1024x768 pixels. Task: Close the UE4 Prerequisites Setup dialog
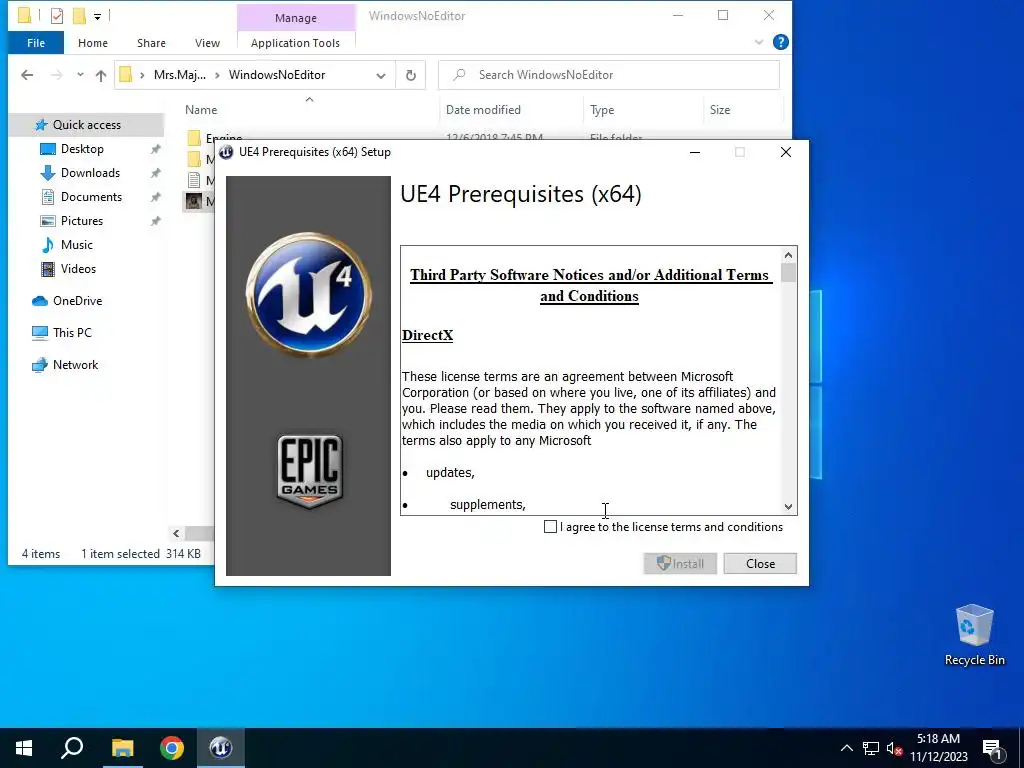[x=786, y=152]
